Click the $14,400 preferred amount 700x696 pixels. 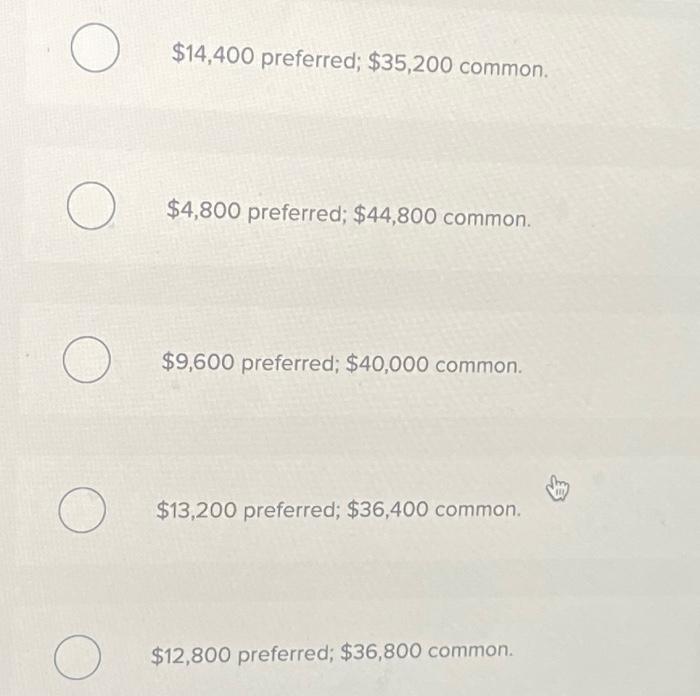pos(265,56)
